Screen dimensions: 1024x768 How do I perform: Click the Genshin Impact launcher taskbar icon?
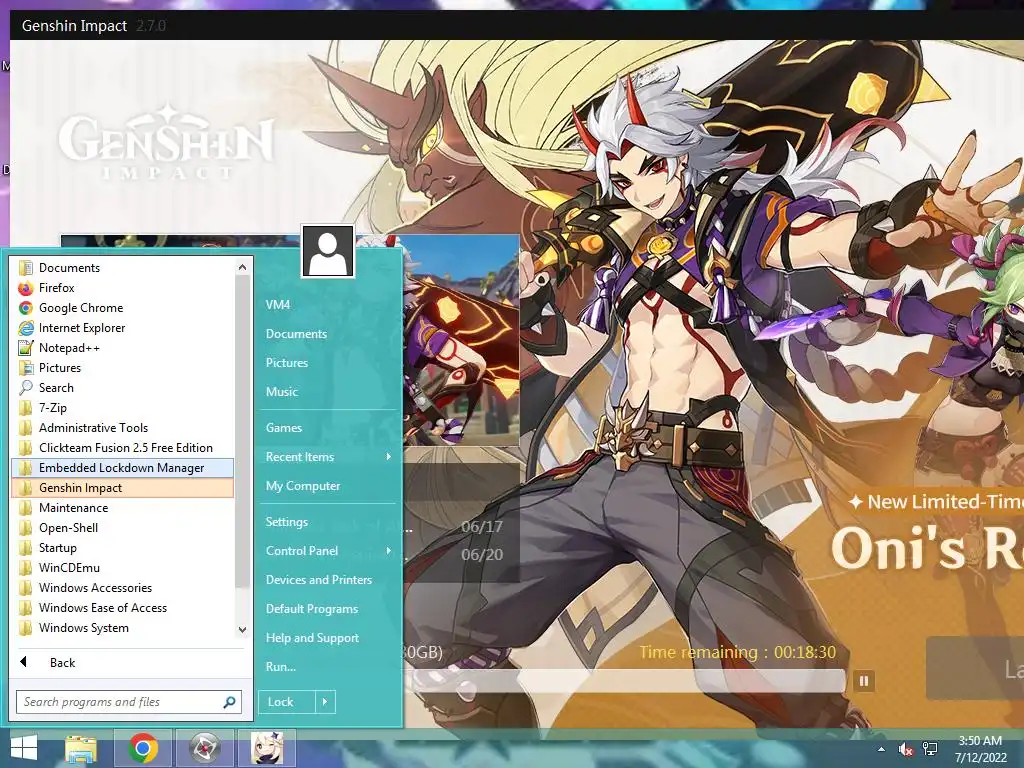(205, 748)
